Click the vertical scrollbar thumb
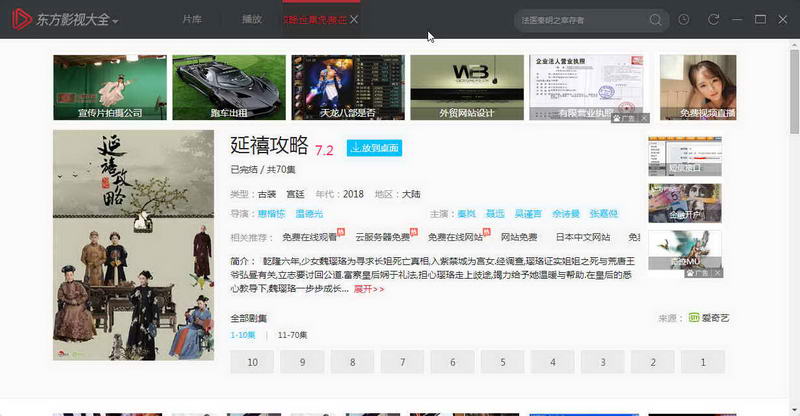 pos(794,92)
